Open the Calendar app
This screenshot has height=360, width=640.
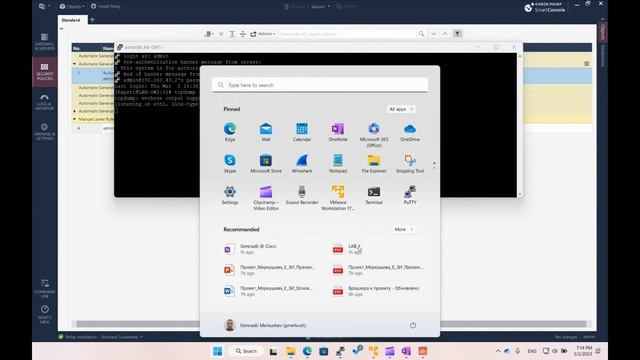pyautogui.click(x=302, y=132)
